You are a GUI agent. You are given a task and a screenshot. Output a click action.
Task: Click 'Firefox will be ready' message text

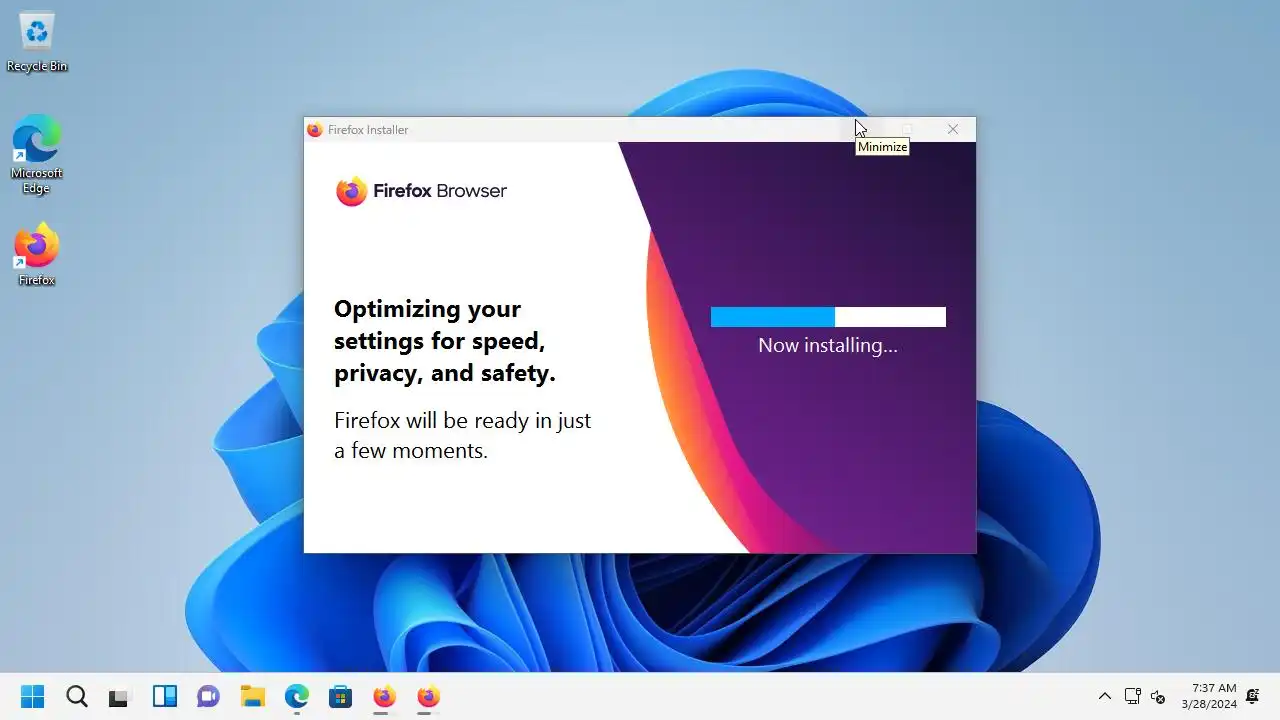[x=463, y=435]
